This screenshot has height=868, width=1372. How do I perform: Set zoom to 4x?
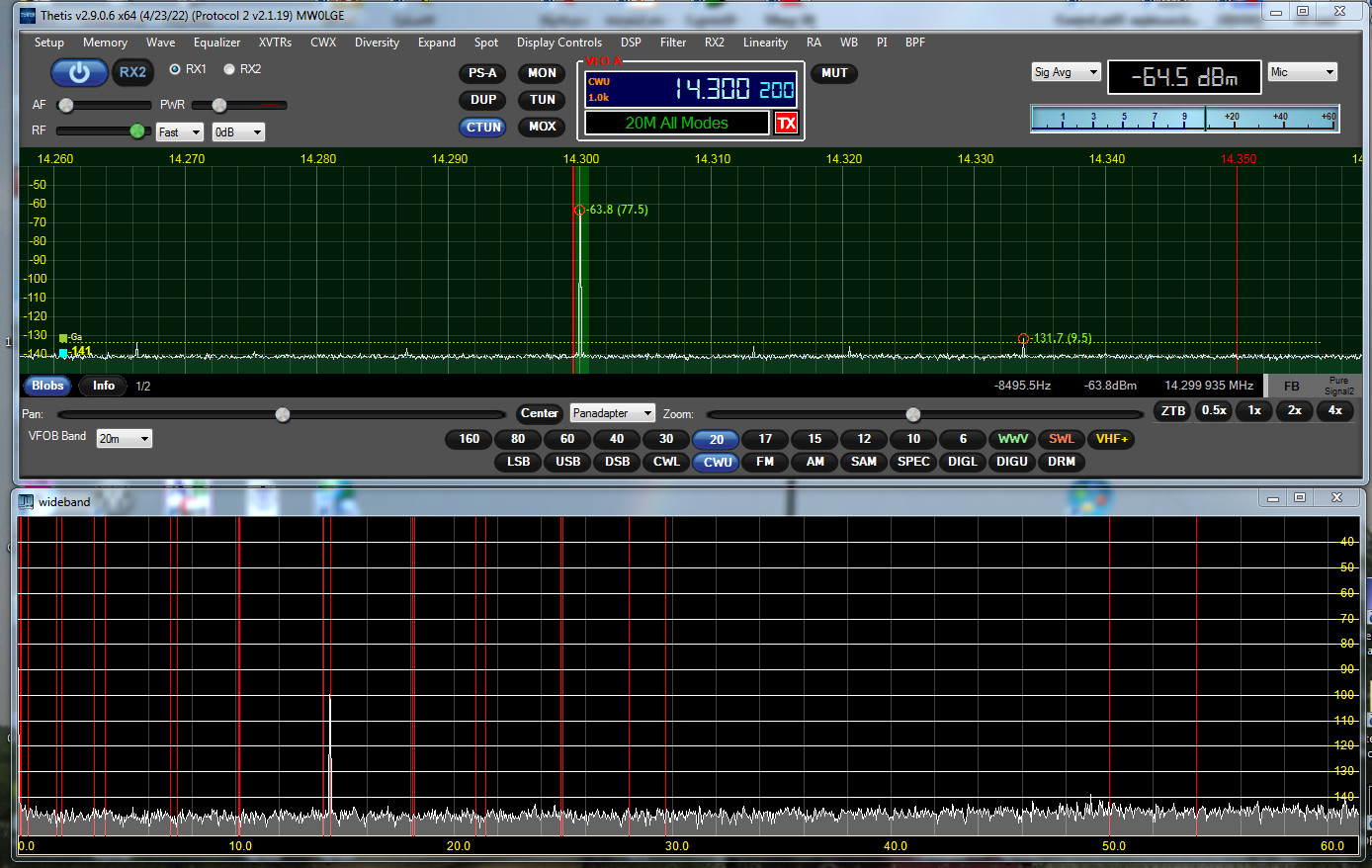(1334, 411)
